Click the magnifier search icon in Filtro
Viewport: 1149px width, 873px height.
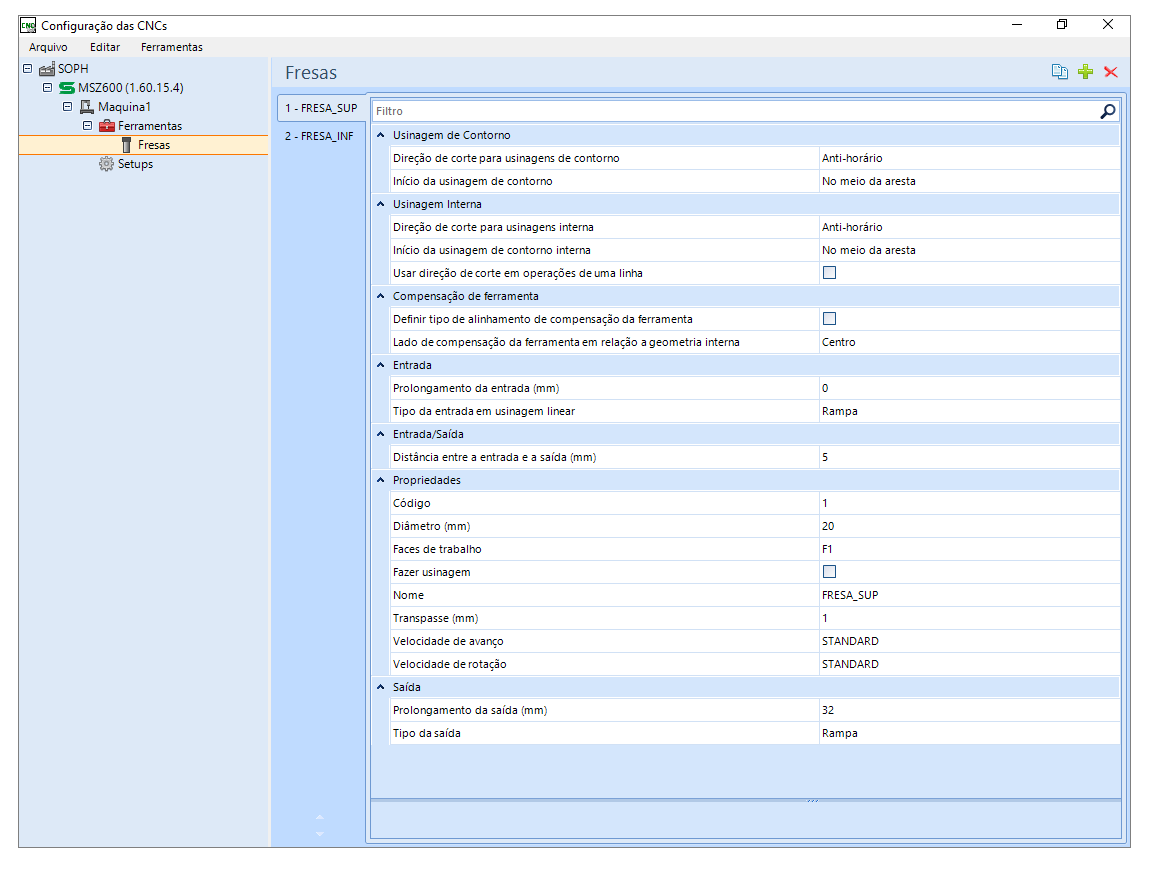click(1108, 111)
